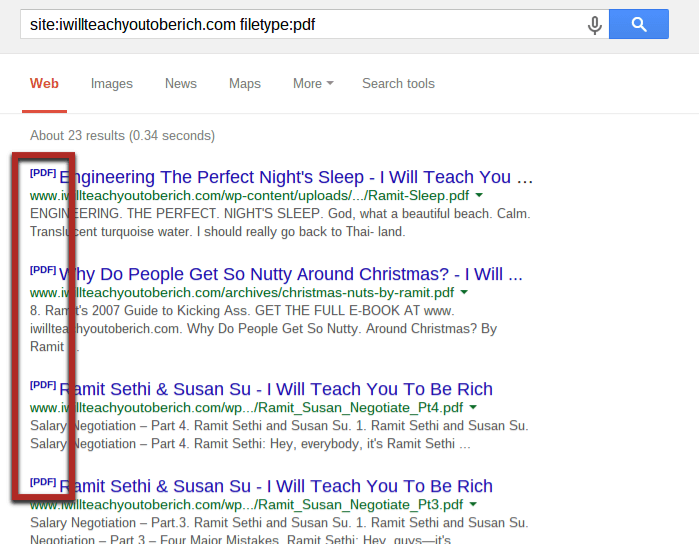This screenshot has width=699, height=544.
Task: Expand dropdown arrow next to Ramit_Susan_Negotiate_Pt4.pdf URL
Action: pos(473,407)
